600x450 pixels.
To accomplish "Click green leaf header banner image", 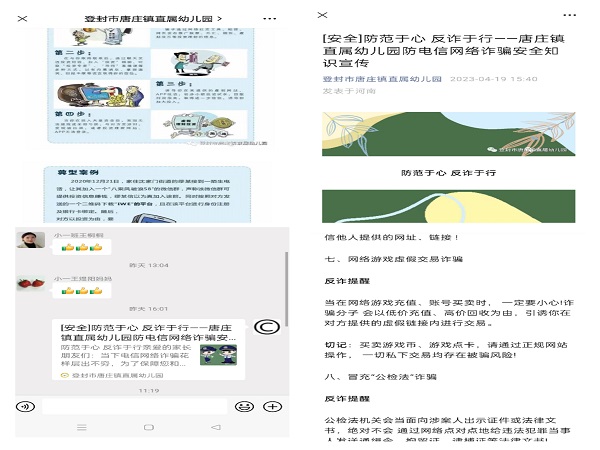I will [x=448, y=134].
